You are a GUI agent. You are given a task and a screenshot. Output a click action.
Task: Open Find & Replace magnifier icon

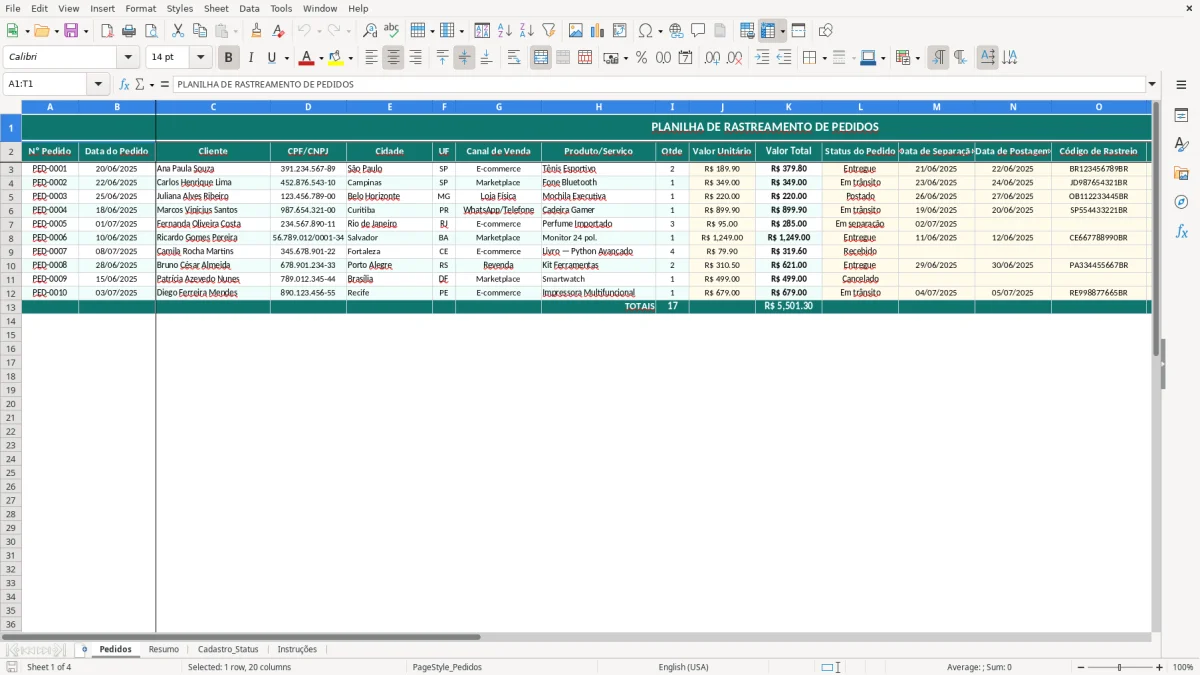tap(370, 31)
